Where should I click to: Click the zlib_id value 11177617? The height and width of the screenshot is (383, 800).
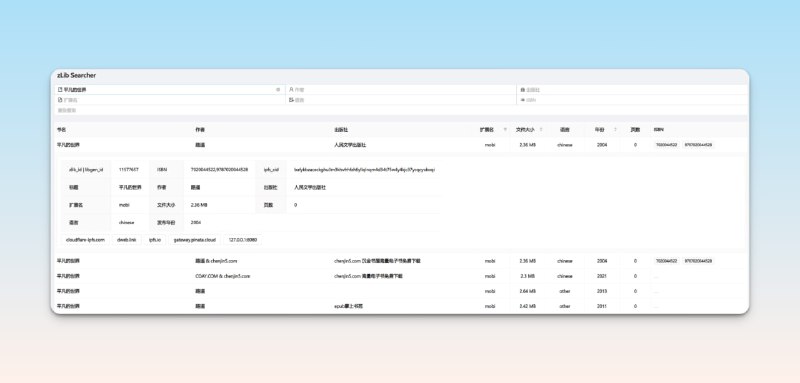point(128,169)
